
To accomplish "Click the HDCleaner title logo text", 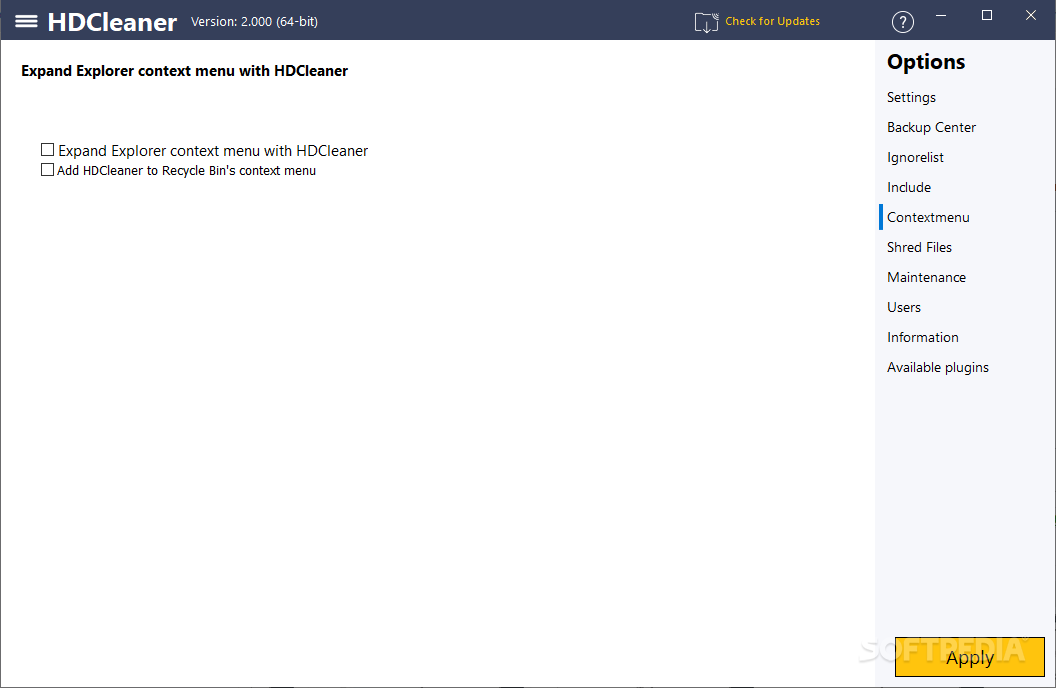I will 112,22.
